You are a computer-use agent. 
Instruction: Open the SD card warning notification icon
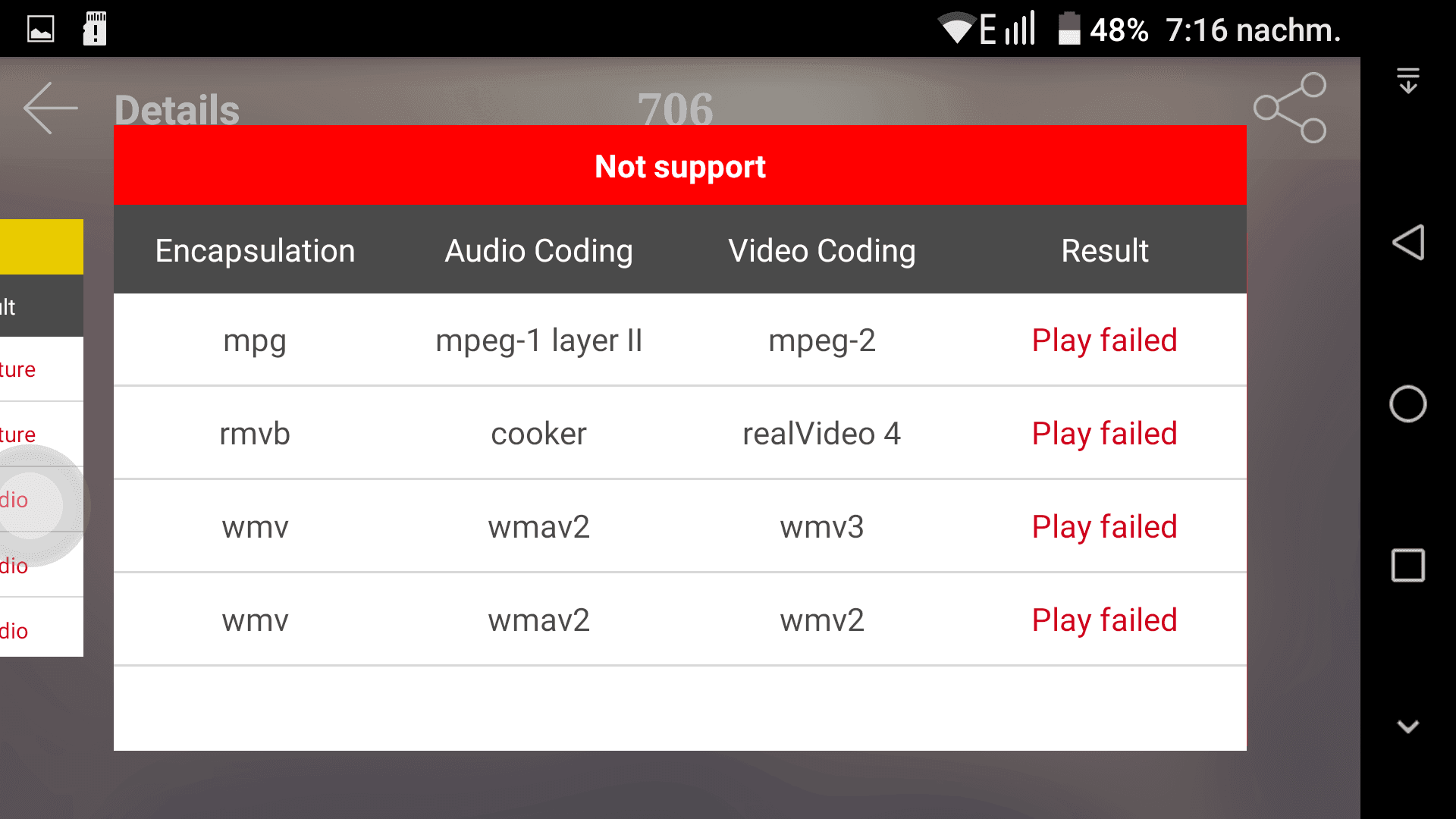(95, 29)
